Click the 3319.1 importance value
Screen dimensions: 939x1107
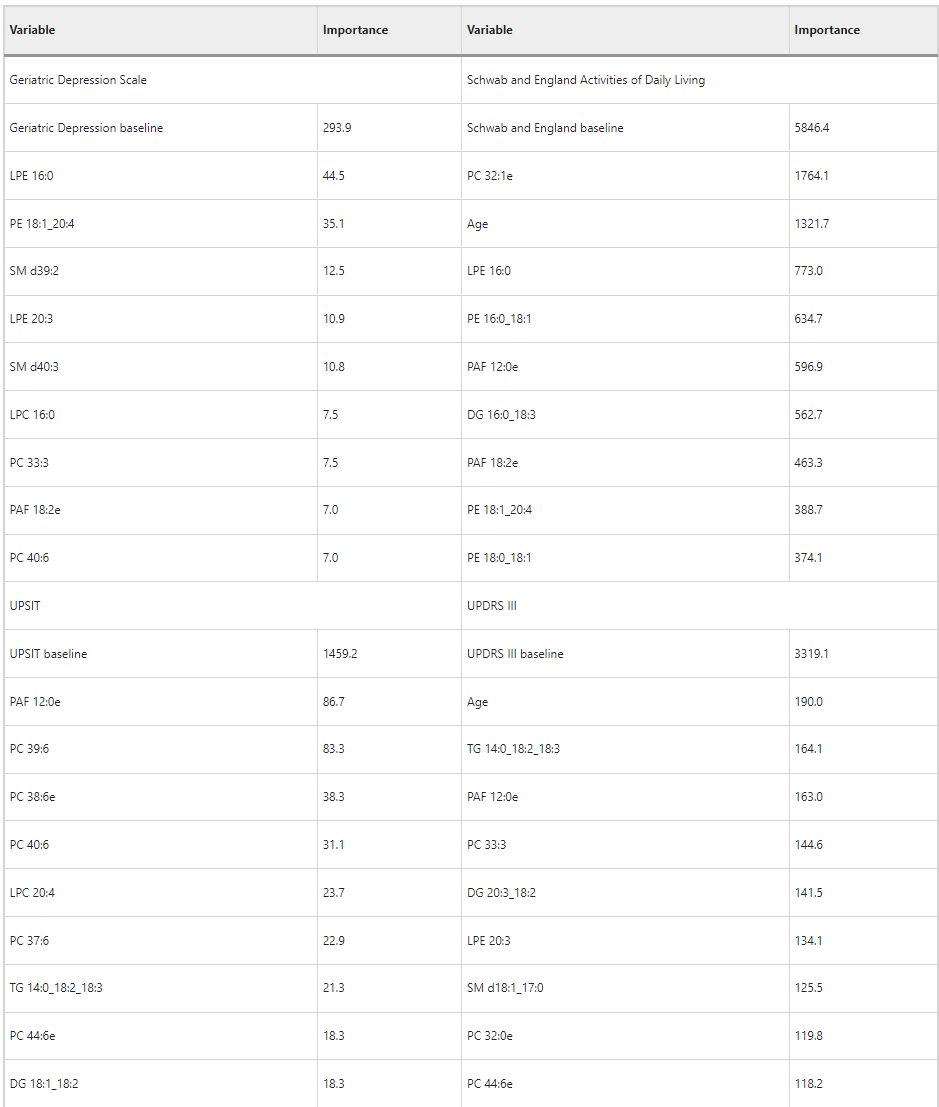811,654
